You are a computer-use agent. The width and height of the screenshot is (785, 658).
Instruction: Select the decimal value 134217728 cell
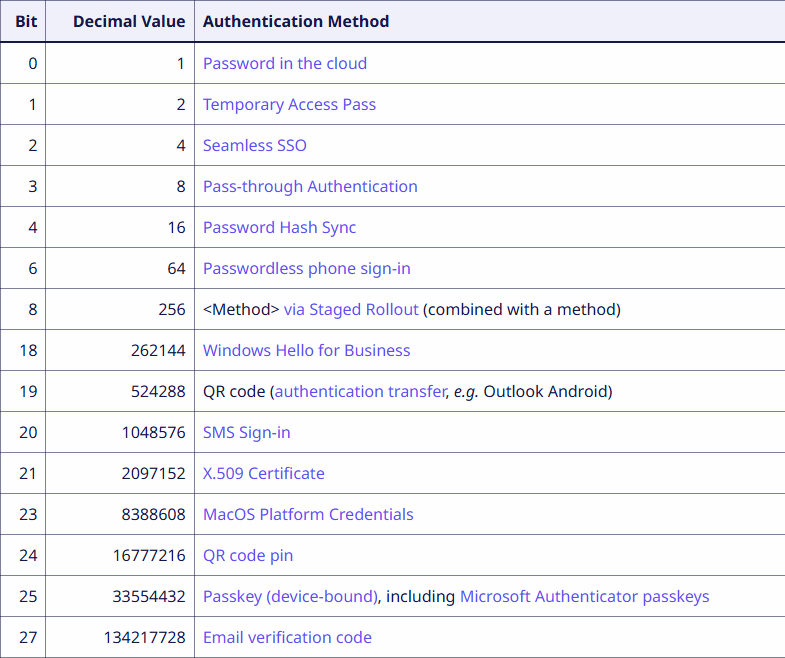pyautogui.click(x=120, y=638)
